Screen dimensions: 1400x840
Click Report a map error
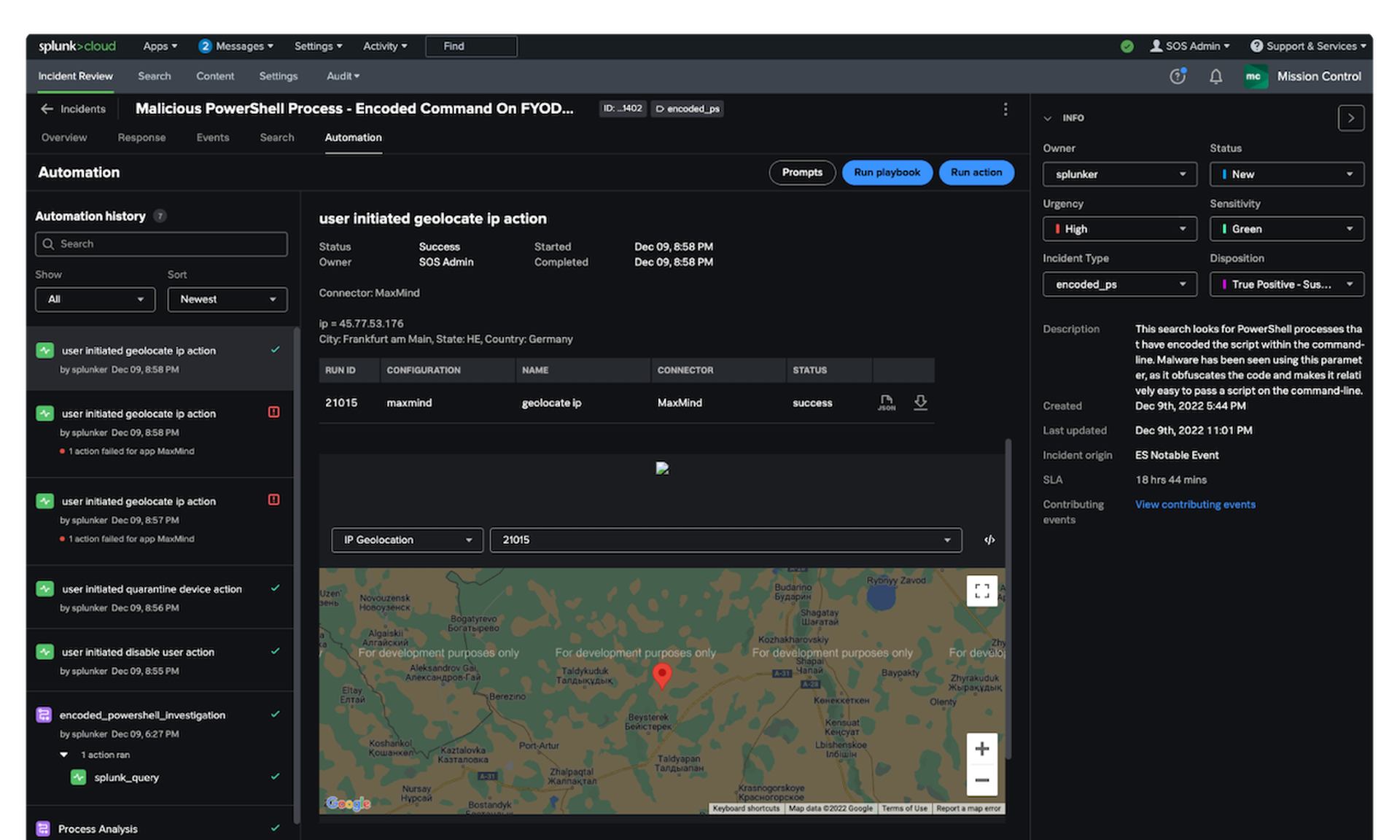pos(968,808)
